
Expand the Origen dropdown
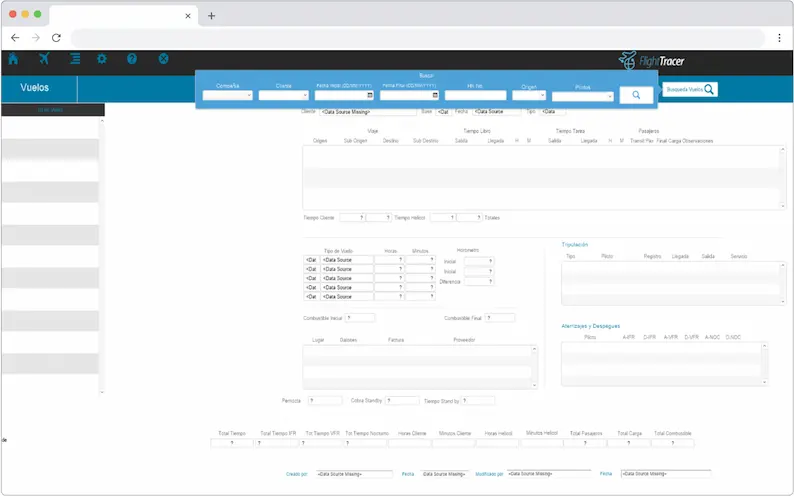click(529, 96)
